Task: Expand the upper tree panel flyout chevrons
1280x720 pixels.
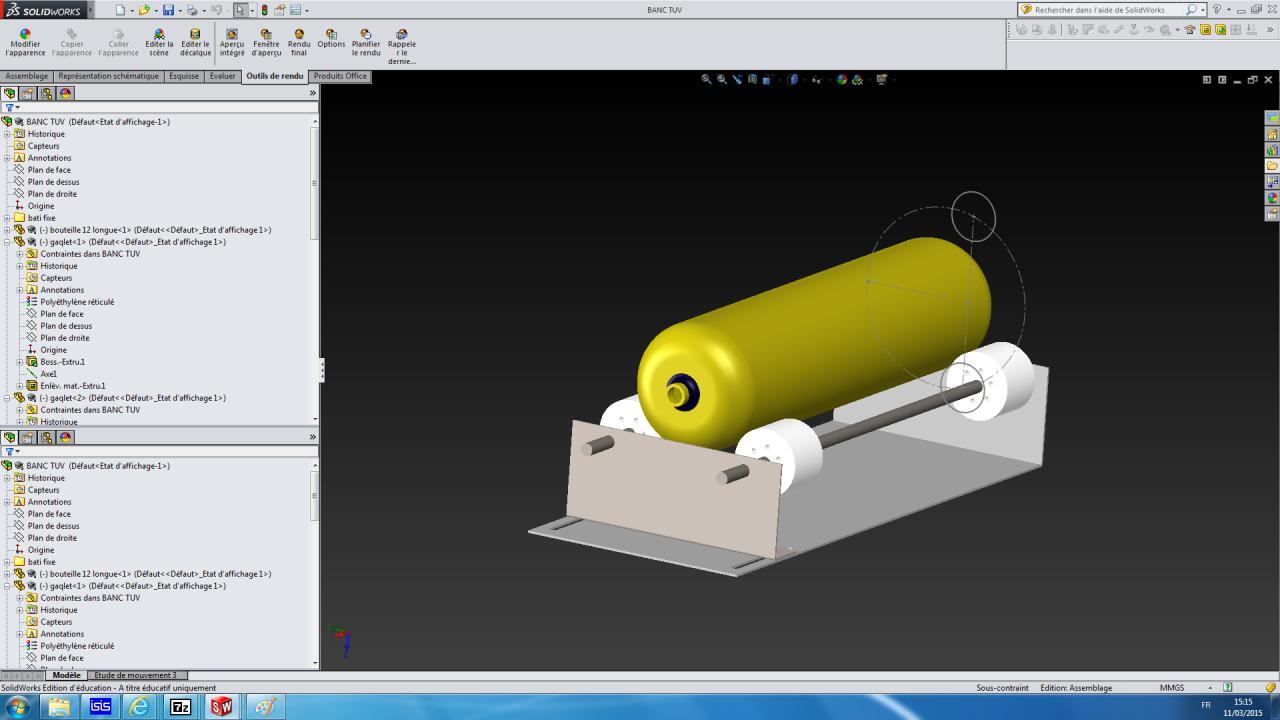Action: [313, 93]
